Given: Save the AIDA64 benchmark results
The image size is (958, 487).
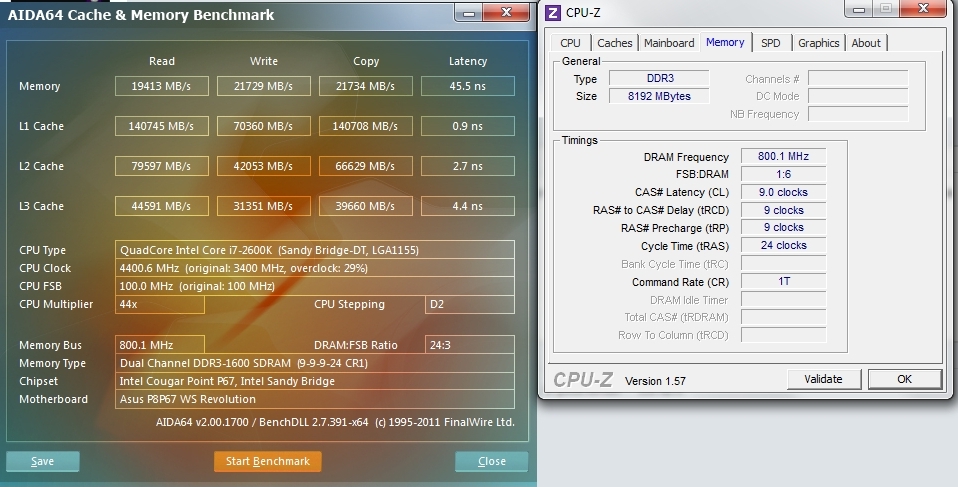Looking at the screenshot, I should [43, 462].
